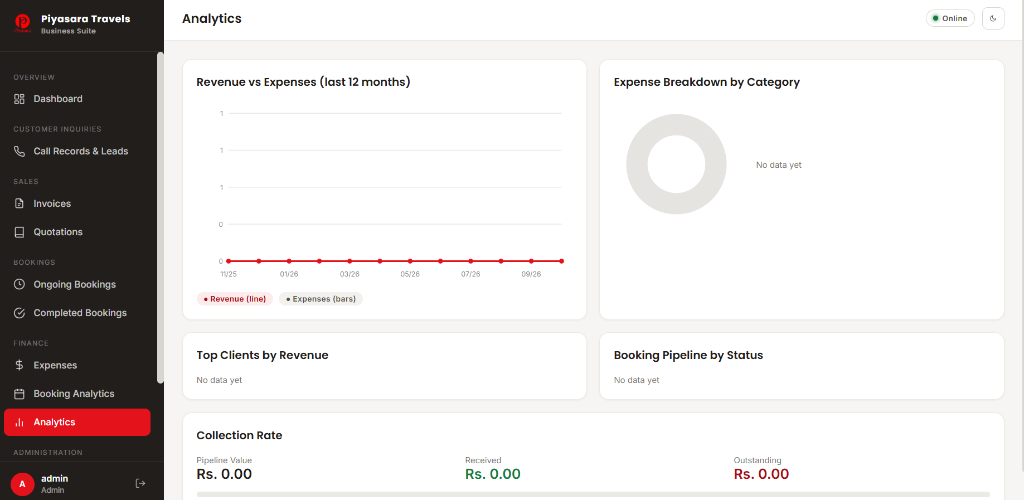The width and height of the screenshot is (1024, 500).
Task: Click the Revenue vs Expenses card title
Action: pyautogui.click(x=303, y=82)
